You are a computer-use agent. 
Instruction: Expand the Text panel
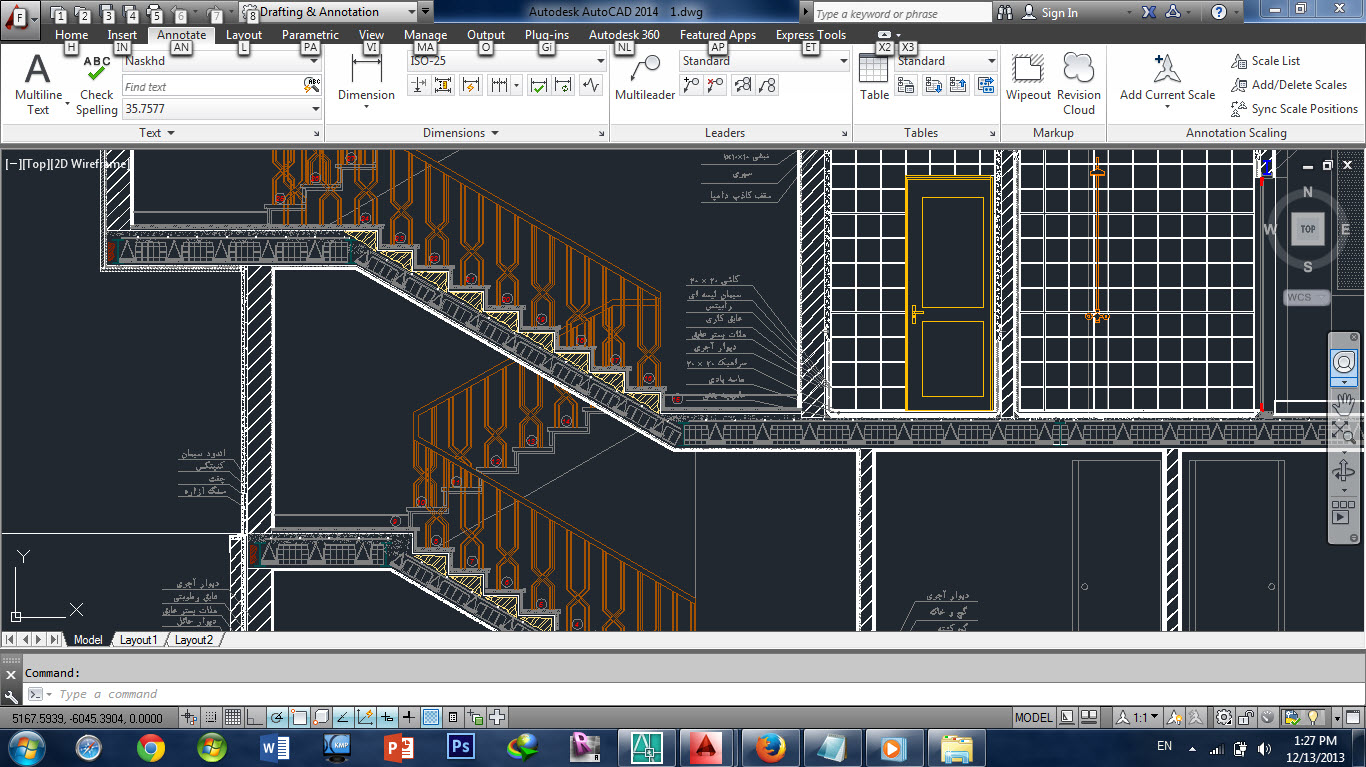pos(157,132)
